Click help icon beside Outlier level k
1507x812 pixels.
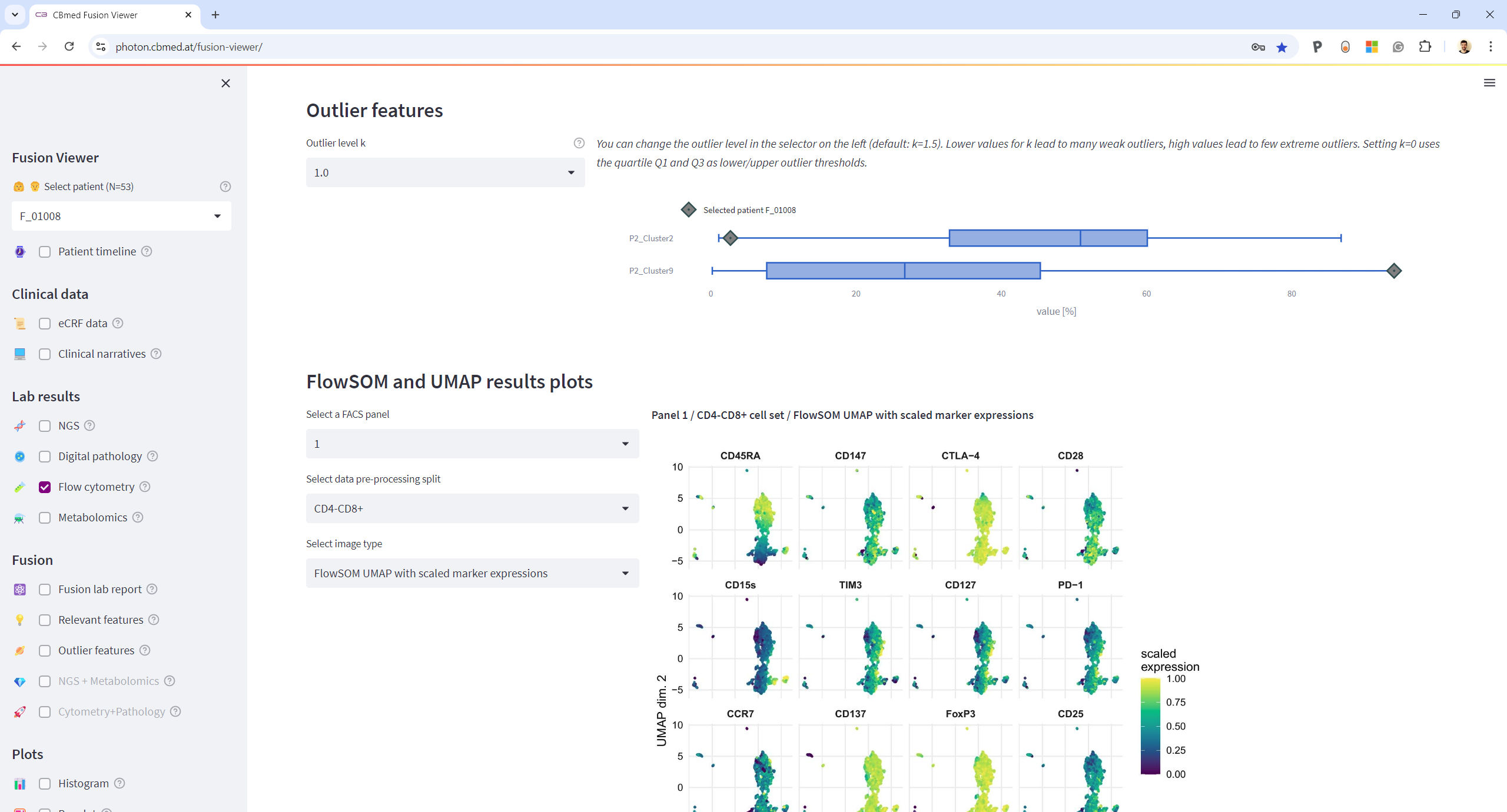tap(579, 143)
